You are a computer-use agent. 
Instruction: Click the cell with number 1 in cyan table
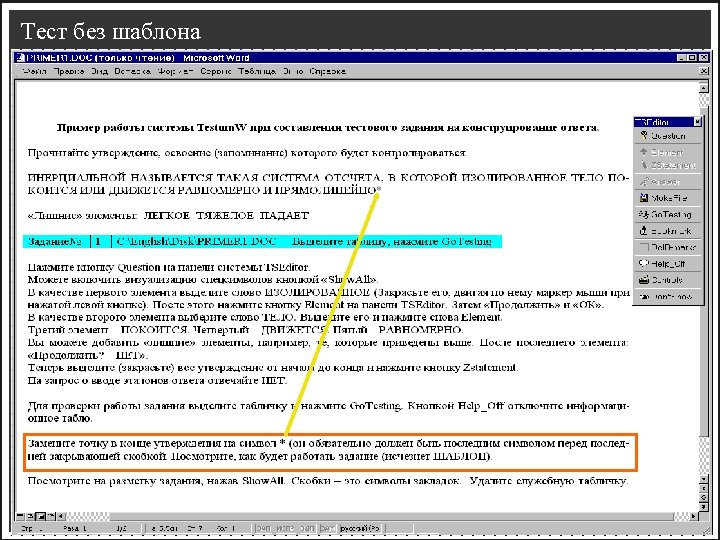[x=98, y=242]
